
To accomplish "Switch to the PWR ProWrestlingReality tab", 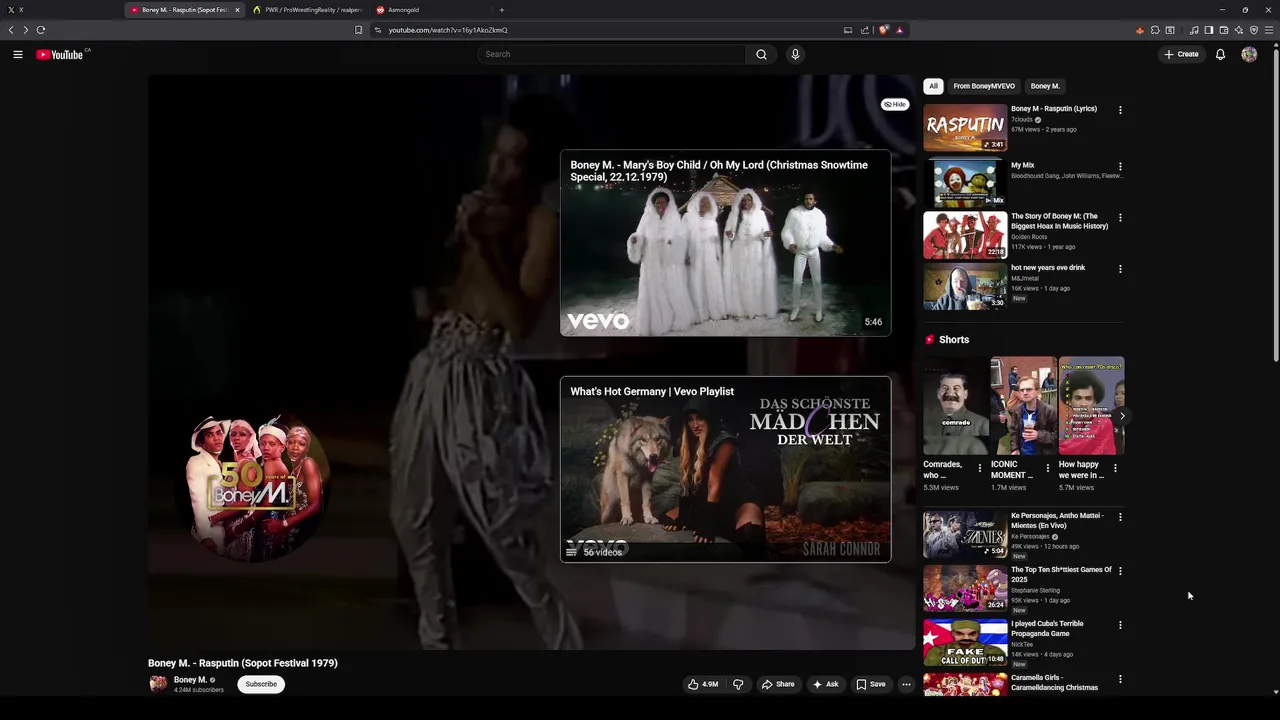I will (x=308, y=10).
